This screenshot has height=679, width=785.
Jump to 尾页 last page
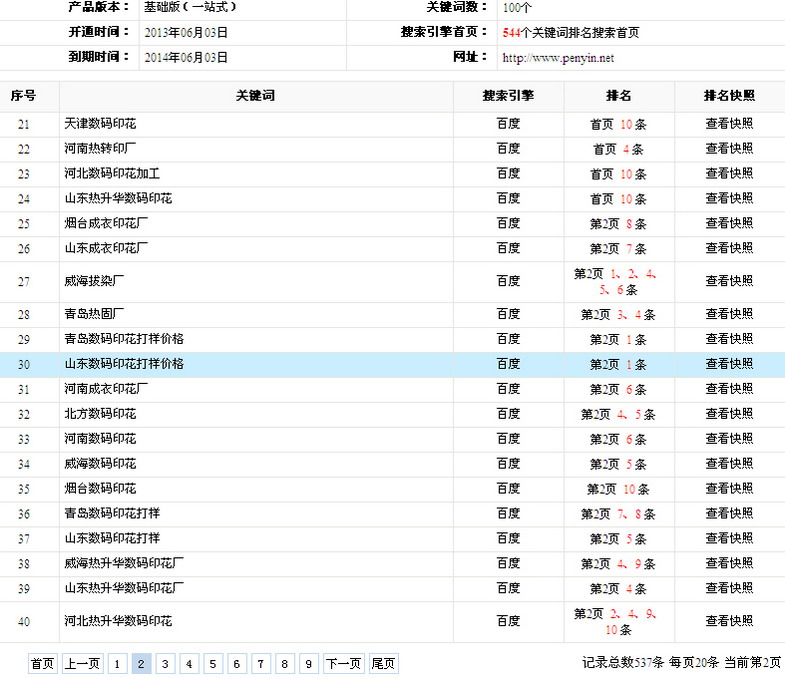pyautogui.click(x=383, y=663)
